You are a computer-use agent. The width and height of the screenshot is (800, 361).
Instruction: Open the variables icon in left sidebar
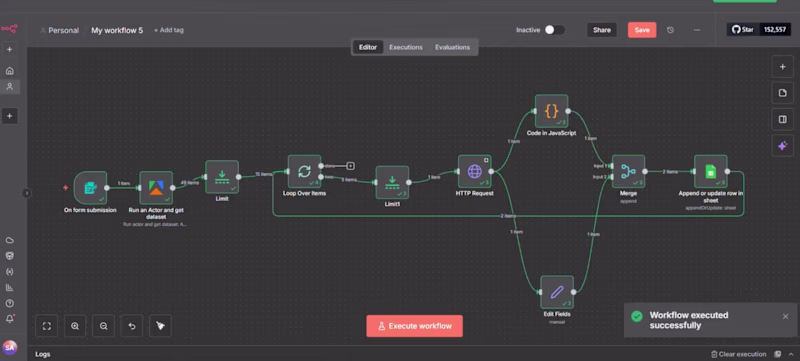click(x=9, y=272)
